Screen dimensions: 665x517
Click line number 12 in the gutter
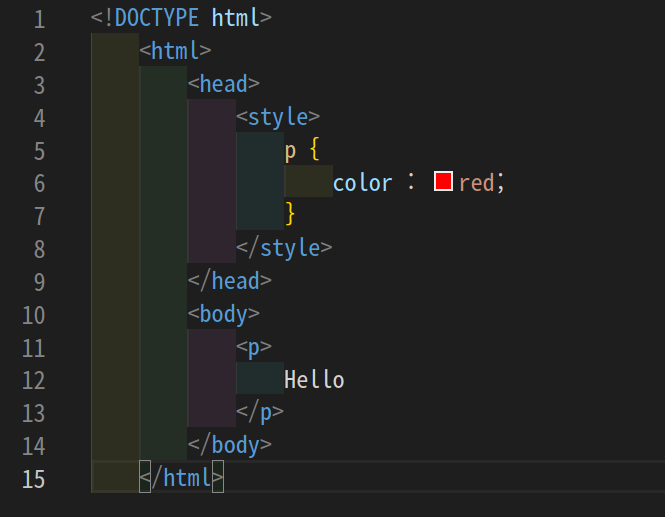click(34, 381)
